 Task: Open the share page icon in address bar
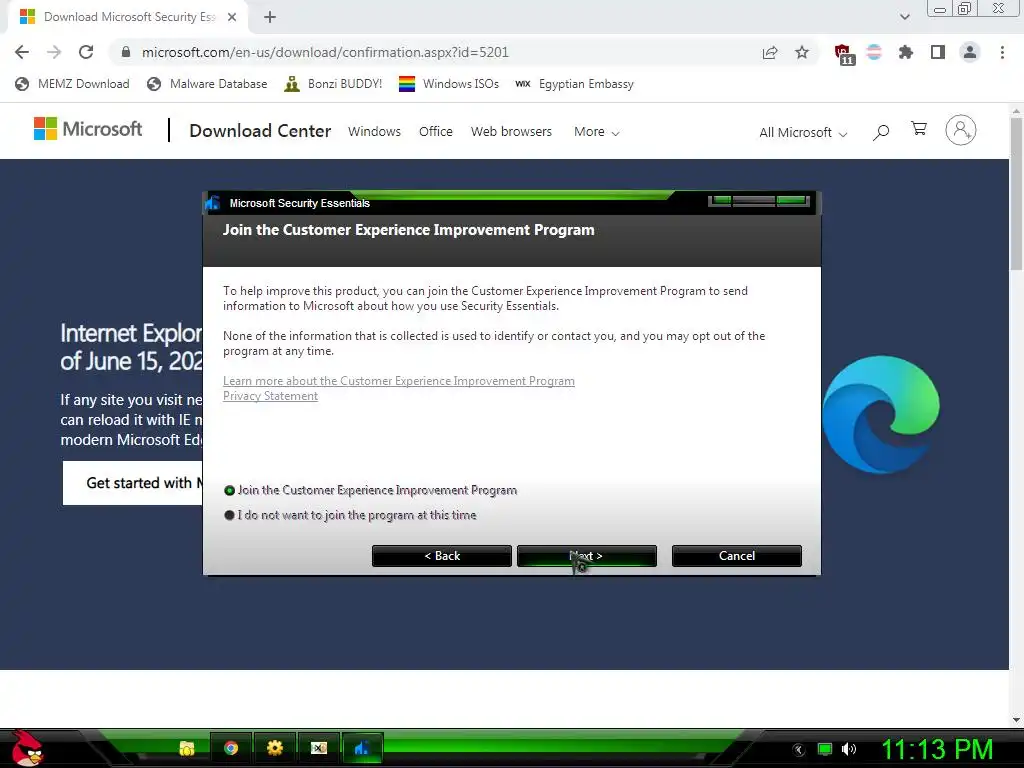point(770,53)
